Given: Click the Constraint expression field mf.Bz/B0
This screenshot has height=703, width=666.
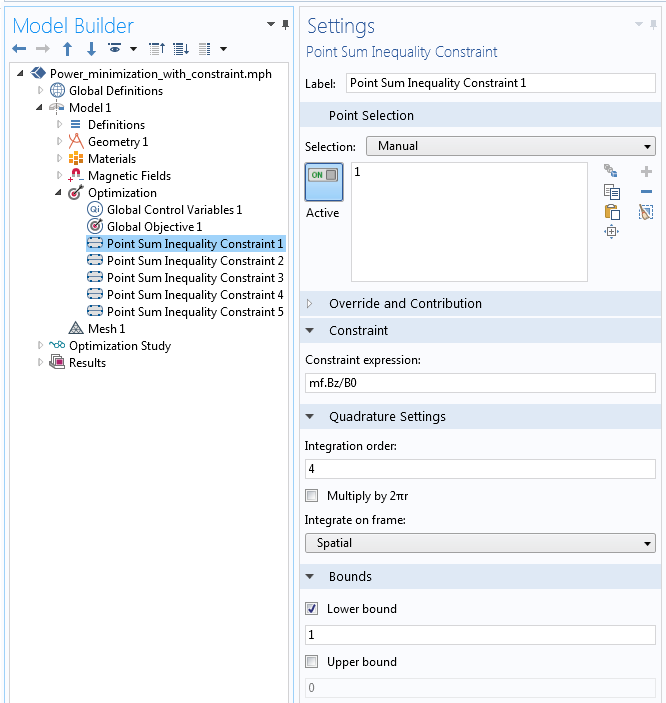Looking at the screenshot, I should pos(480,383).
